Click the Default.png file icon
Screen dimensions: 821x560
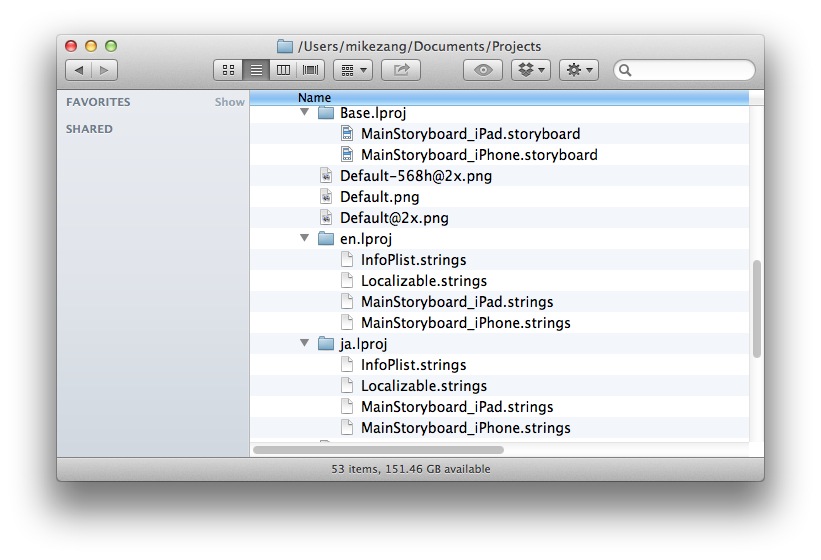click(x=326, y=196)
